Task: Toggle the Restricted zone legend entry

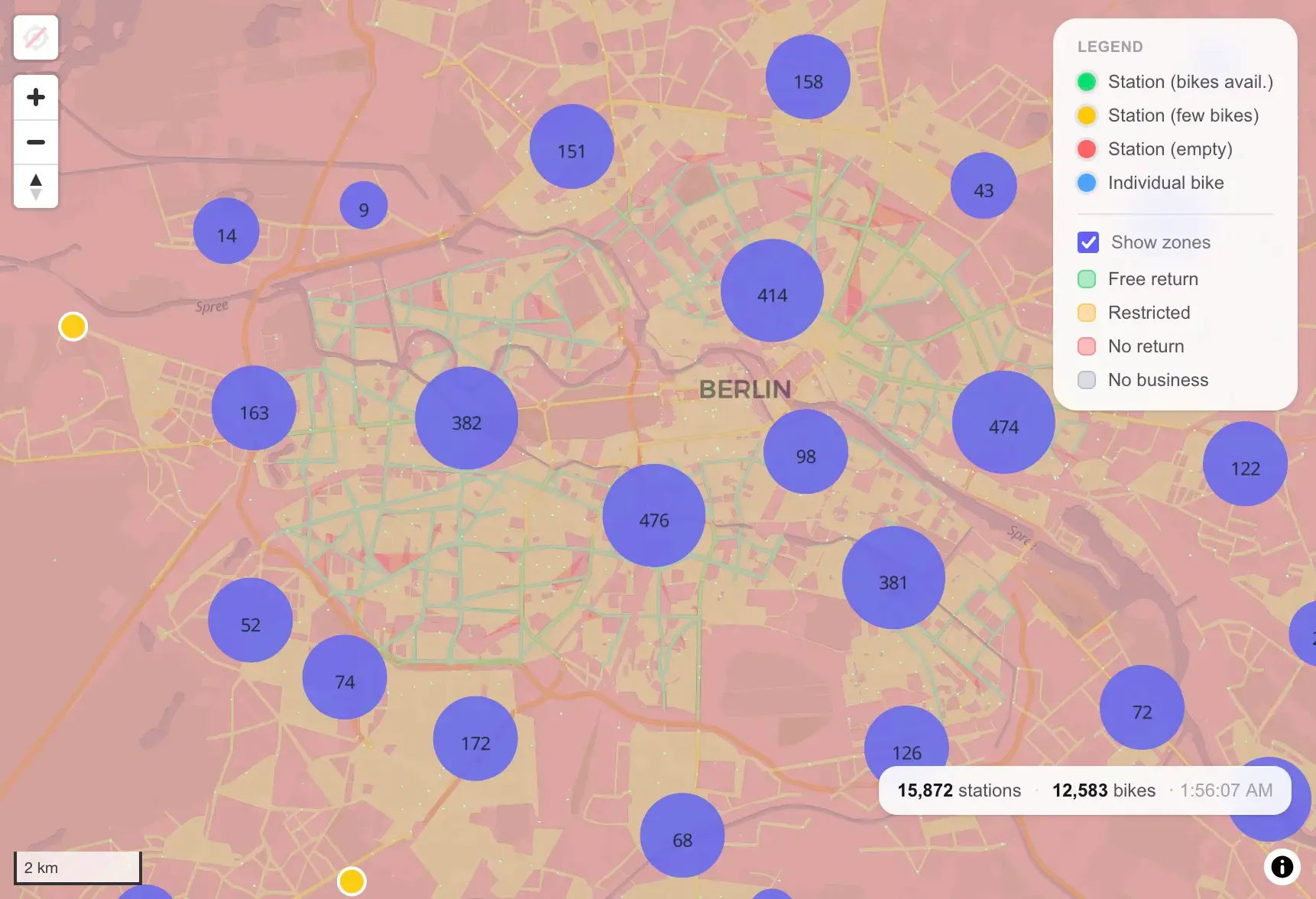Action: 1086,313
